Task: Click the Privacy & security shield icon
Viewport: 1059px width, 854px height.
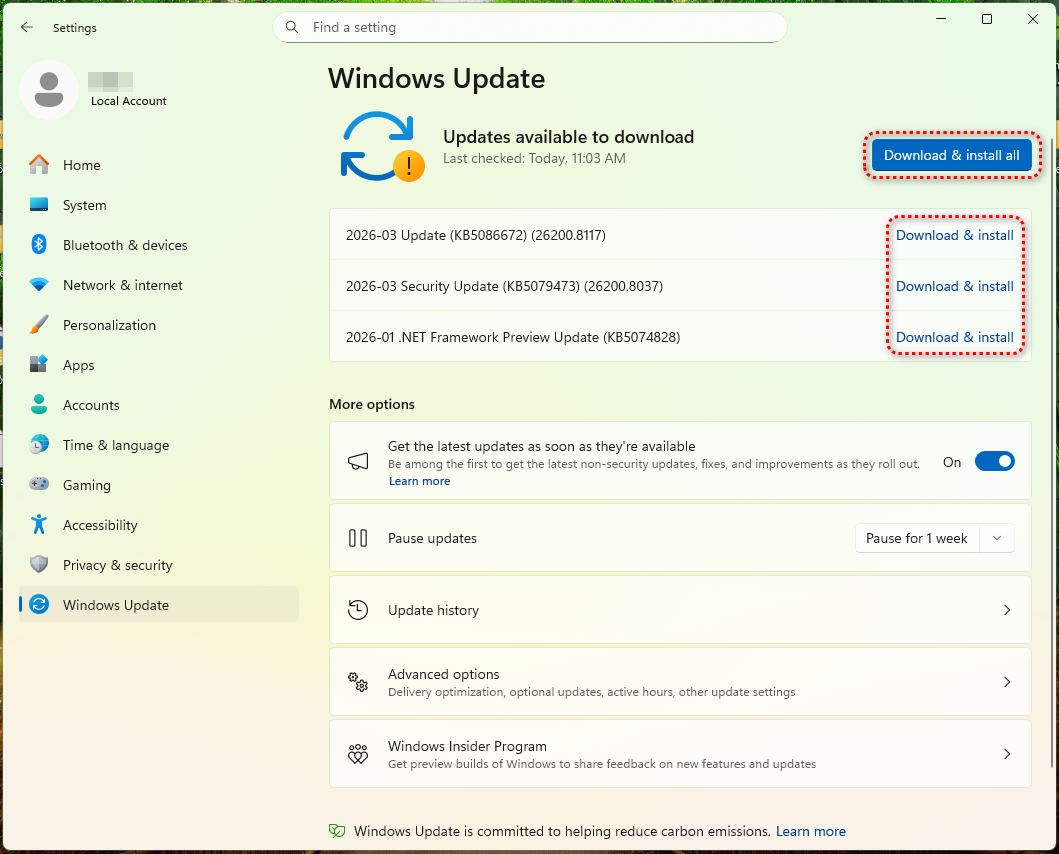Action: click(39, 565)
